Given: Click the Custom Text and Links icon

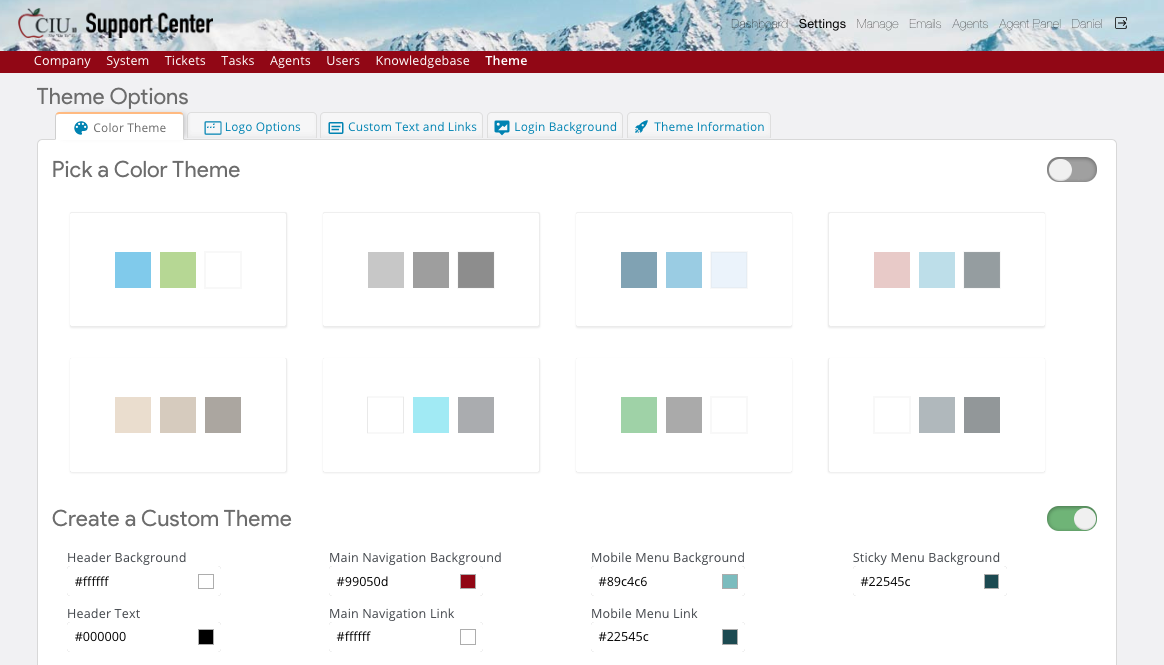Looking at the screenshot, I should (x=336, y=128).
